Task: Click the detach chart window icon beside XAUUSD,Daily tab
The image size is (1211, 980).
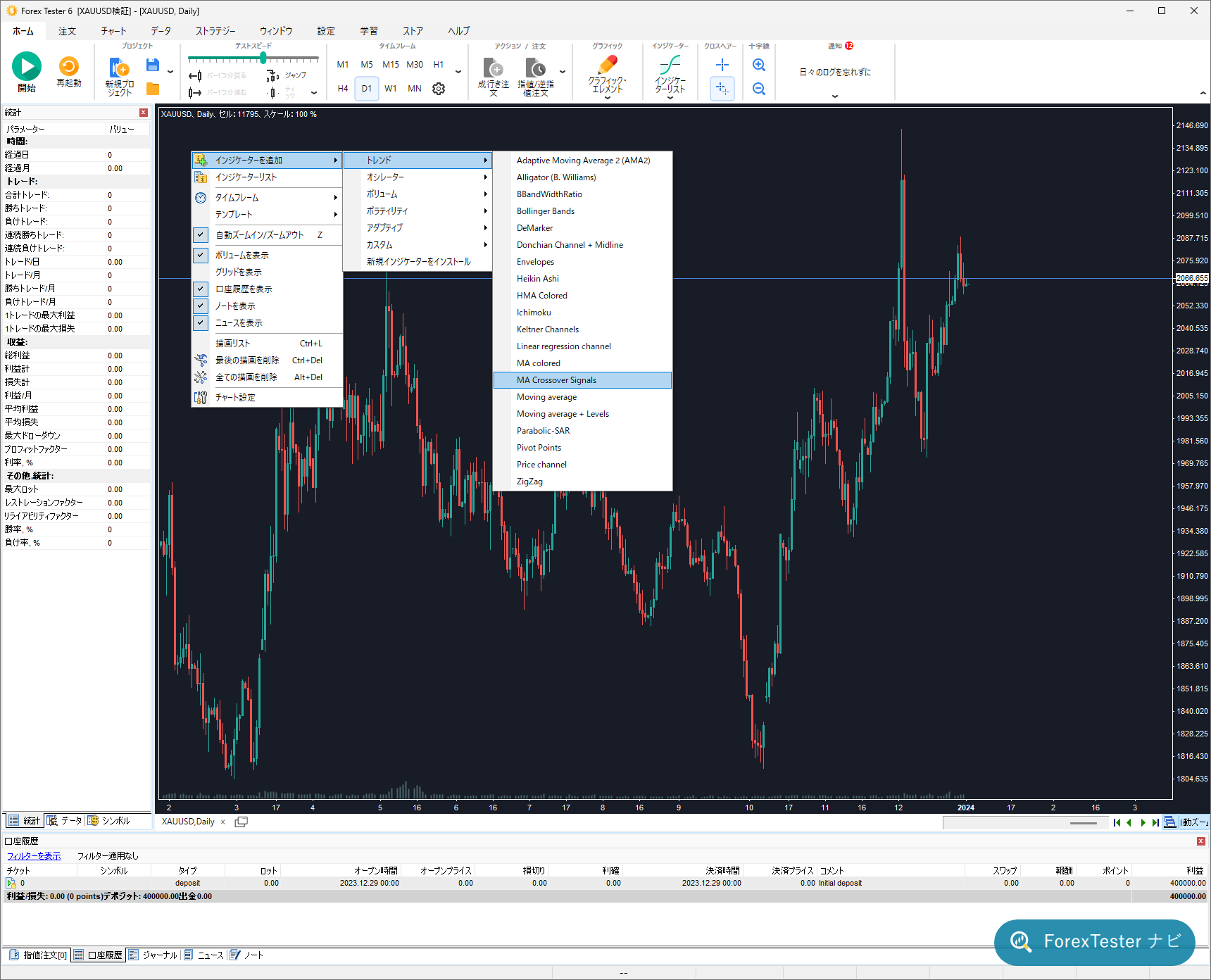Action: coord(241,822)
